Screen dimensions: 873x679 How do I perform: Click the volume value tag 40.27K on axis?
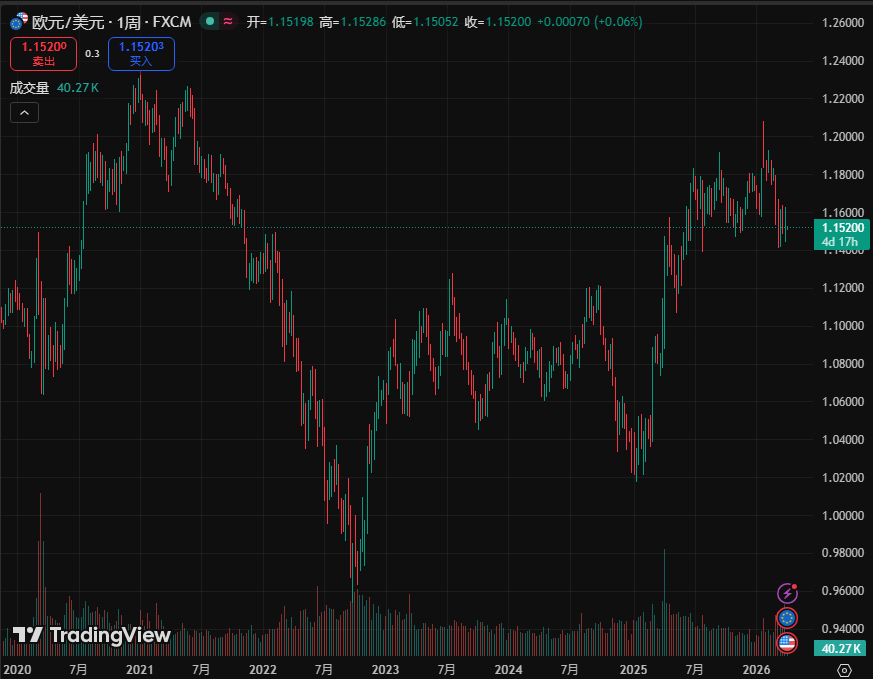point(839,649)
